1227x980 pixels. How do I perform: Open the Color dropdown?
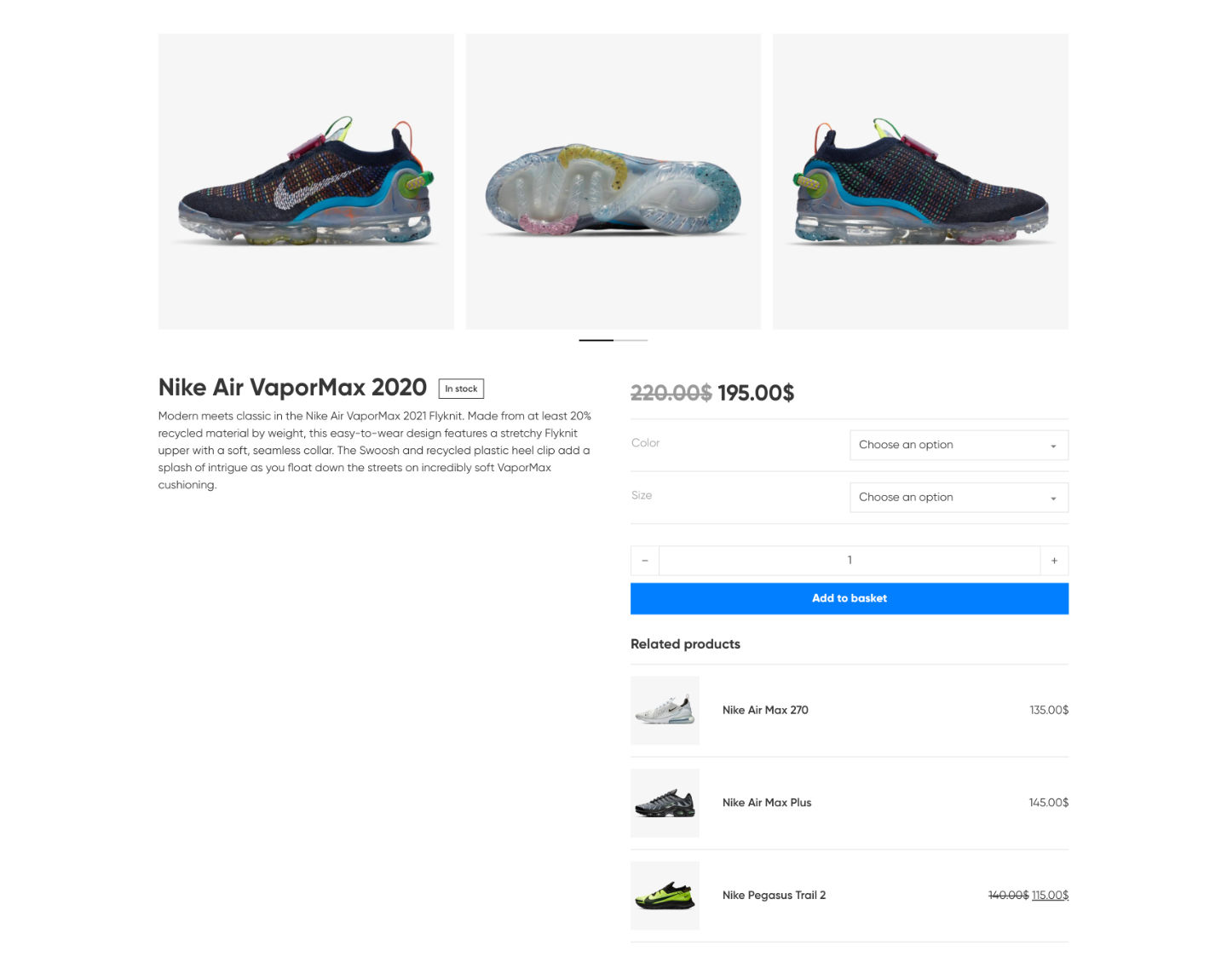pos(959,445)
